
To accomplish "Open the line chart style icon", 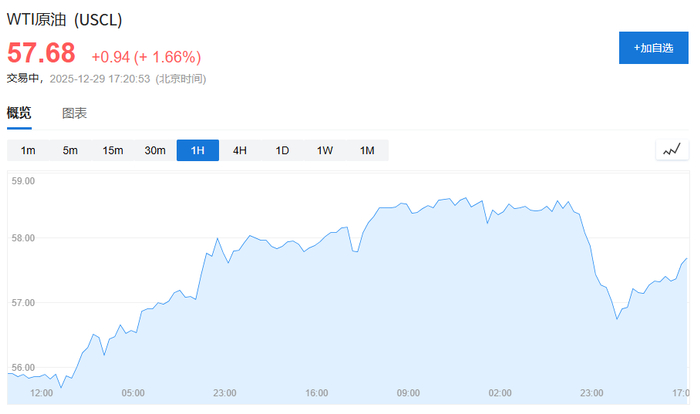I will (670, 150).
